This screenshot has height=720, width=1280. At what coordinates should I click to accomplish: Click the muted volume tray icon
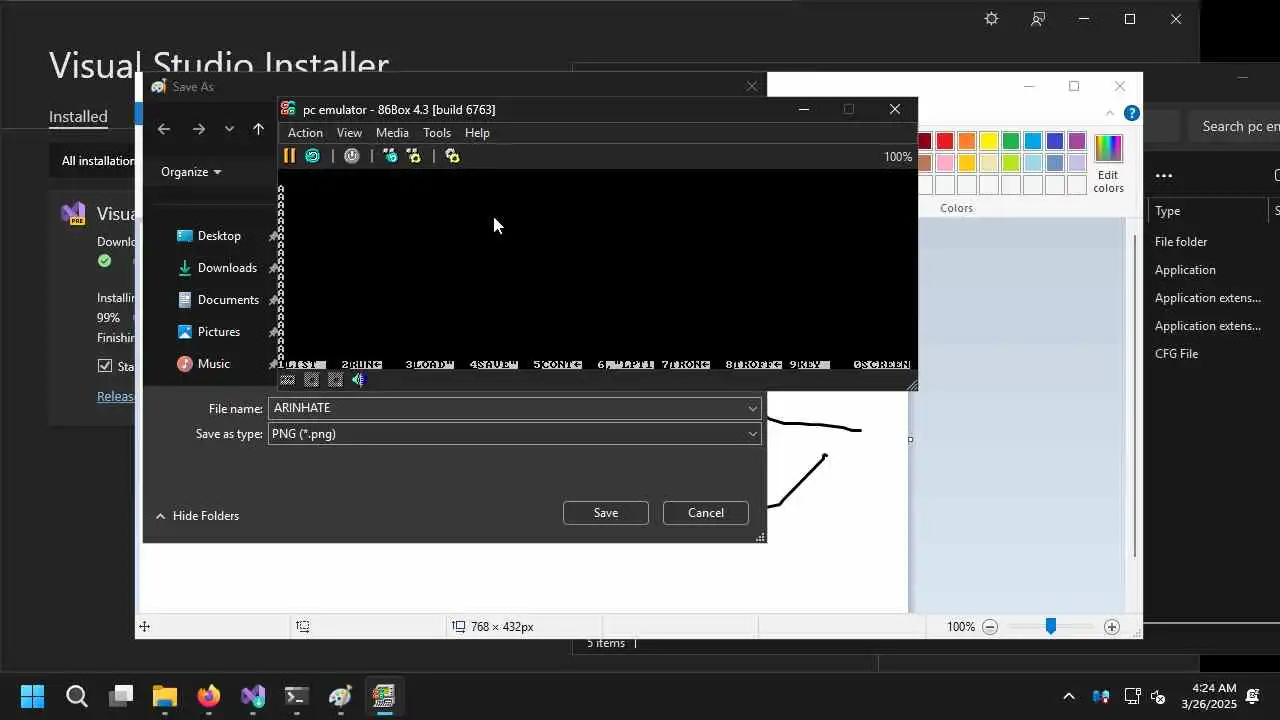[x=1158, y=696]
